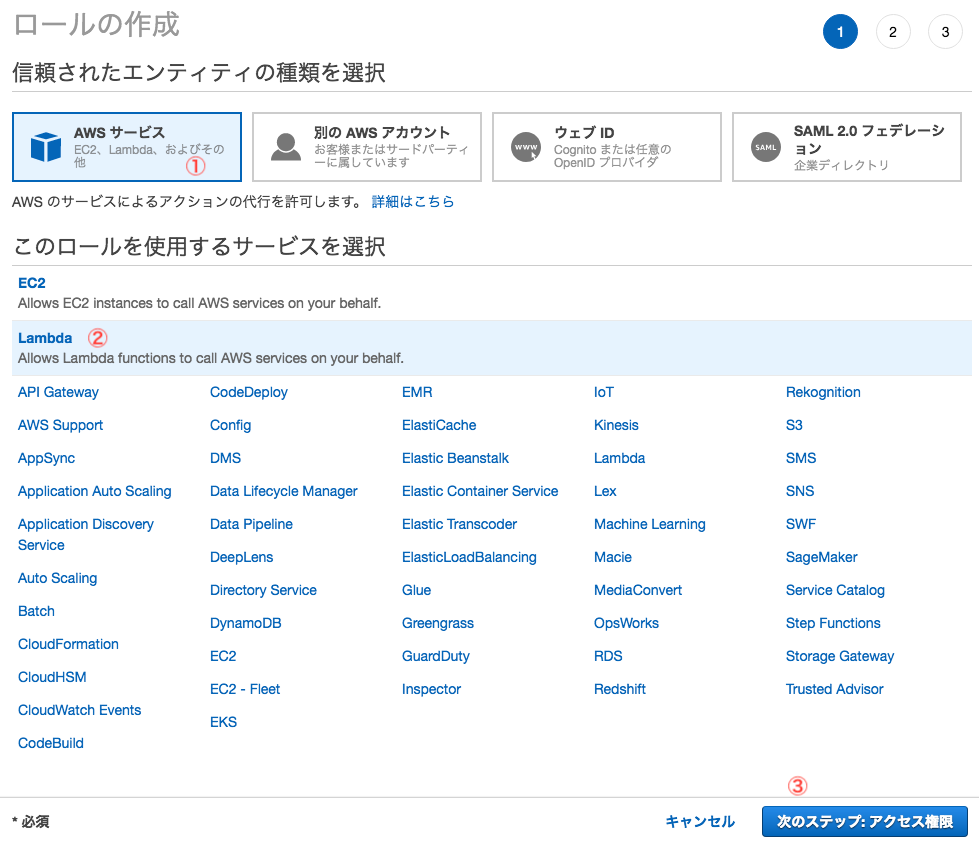Choose the AWS サービス entity type card
Screen dimensions: 979x843
tap(127, 147)
